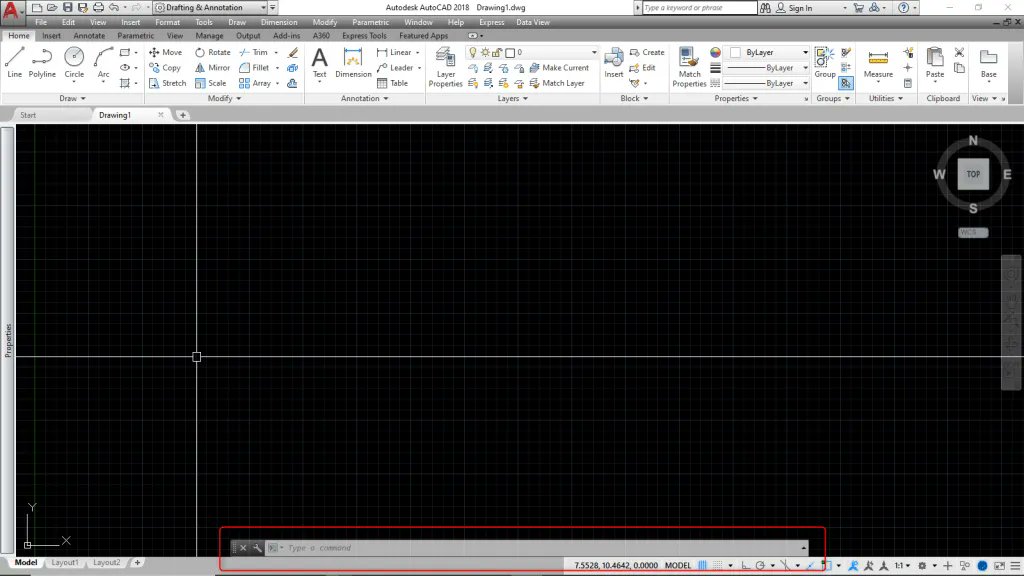Click the Leader button

point(395,68)
